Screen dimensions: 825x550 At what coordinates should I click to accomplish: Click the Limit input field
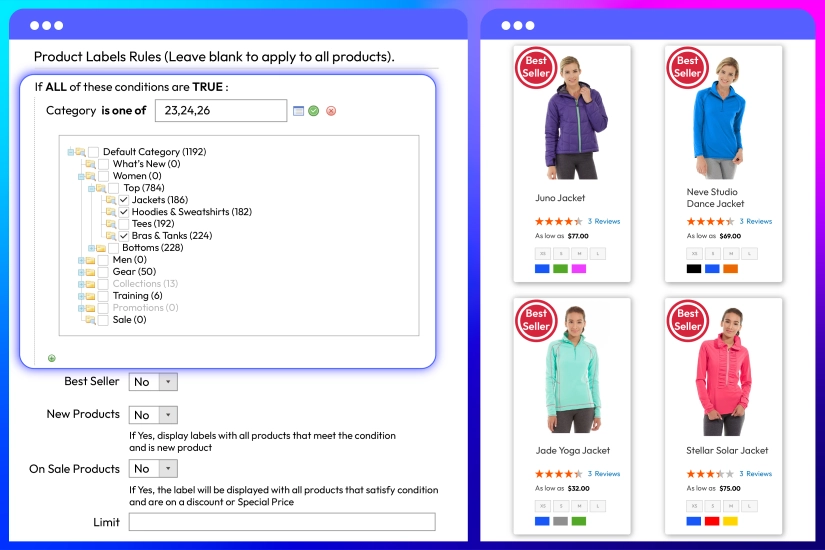tap(282, 522)
